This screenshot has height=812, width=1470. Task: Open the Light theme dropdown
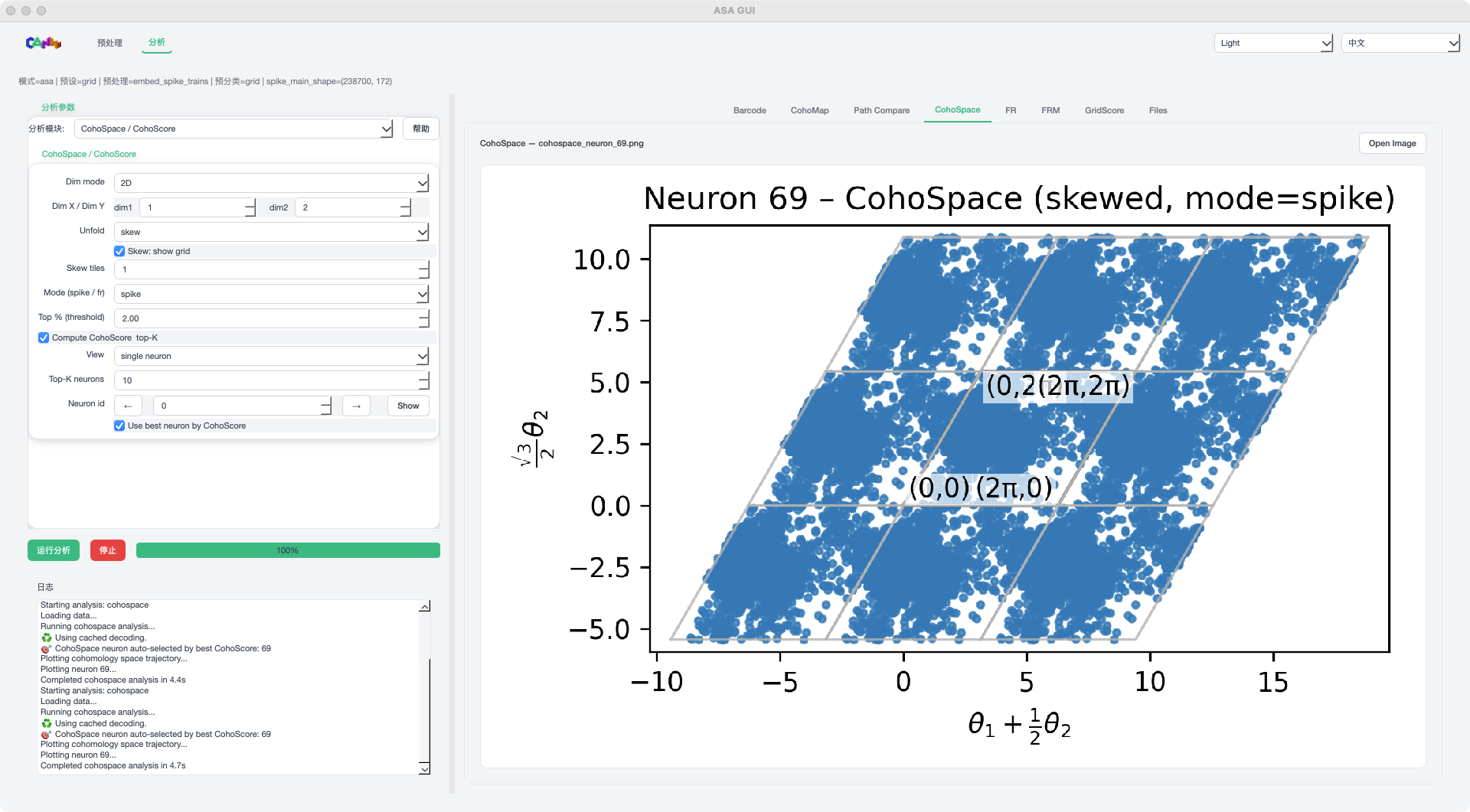click(1273, 43)
